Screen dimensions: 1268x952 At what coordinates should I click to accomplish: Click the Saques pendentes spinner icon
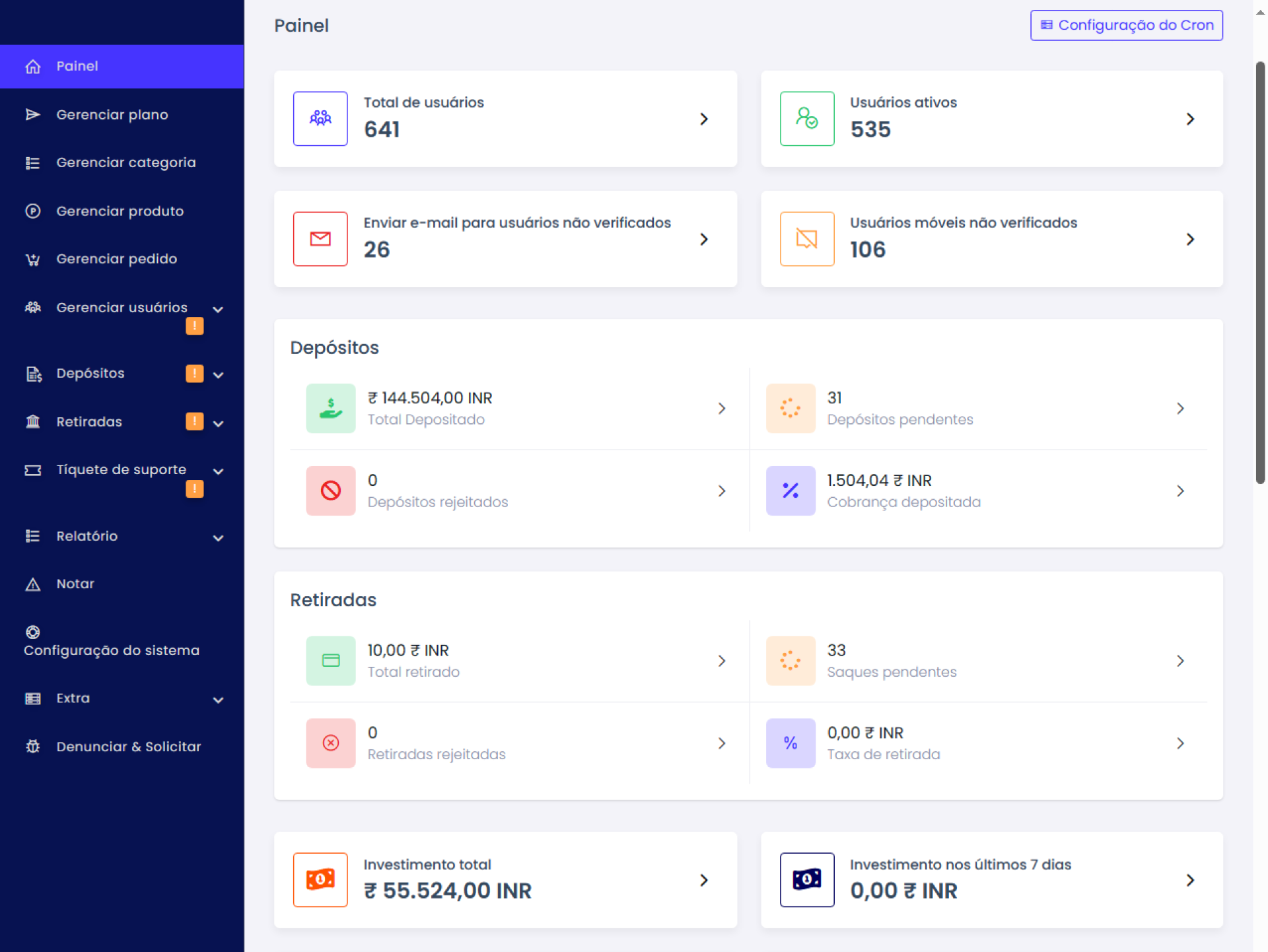790,660
